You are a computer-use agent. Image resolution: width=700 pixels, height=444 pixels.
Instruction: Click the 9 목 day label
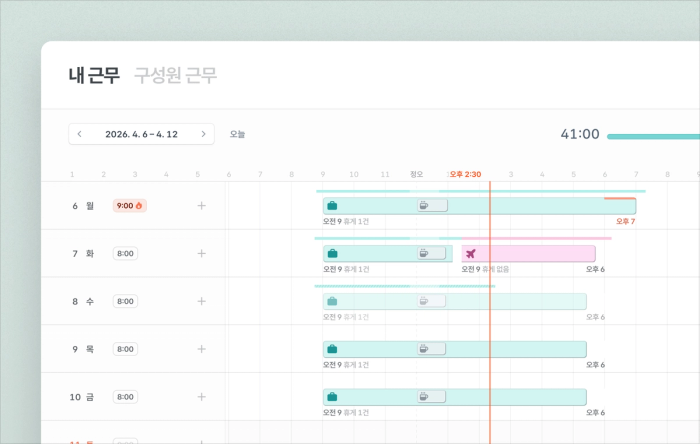83,349
